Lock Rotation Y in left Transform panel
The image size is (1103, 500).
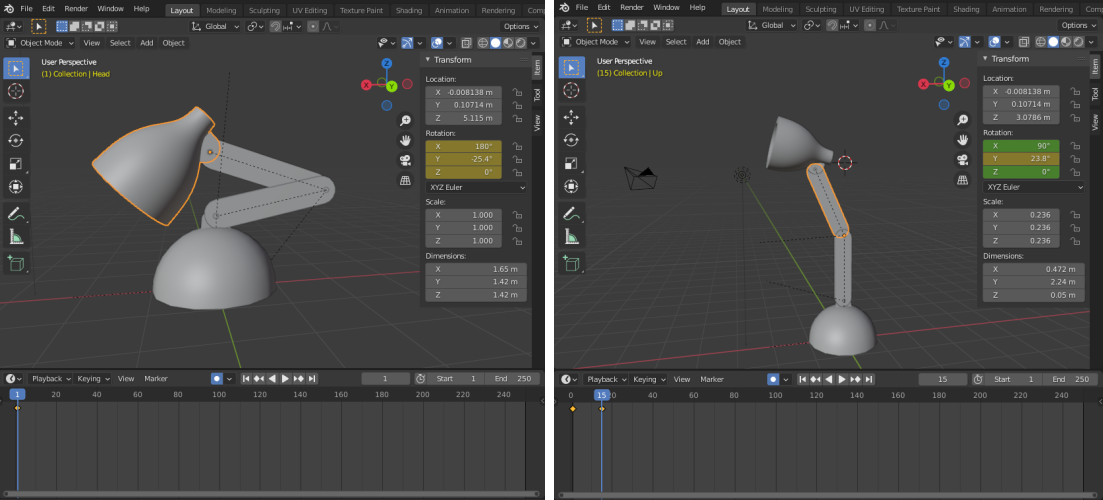pos(516,159)
